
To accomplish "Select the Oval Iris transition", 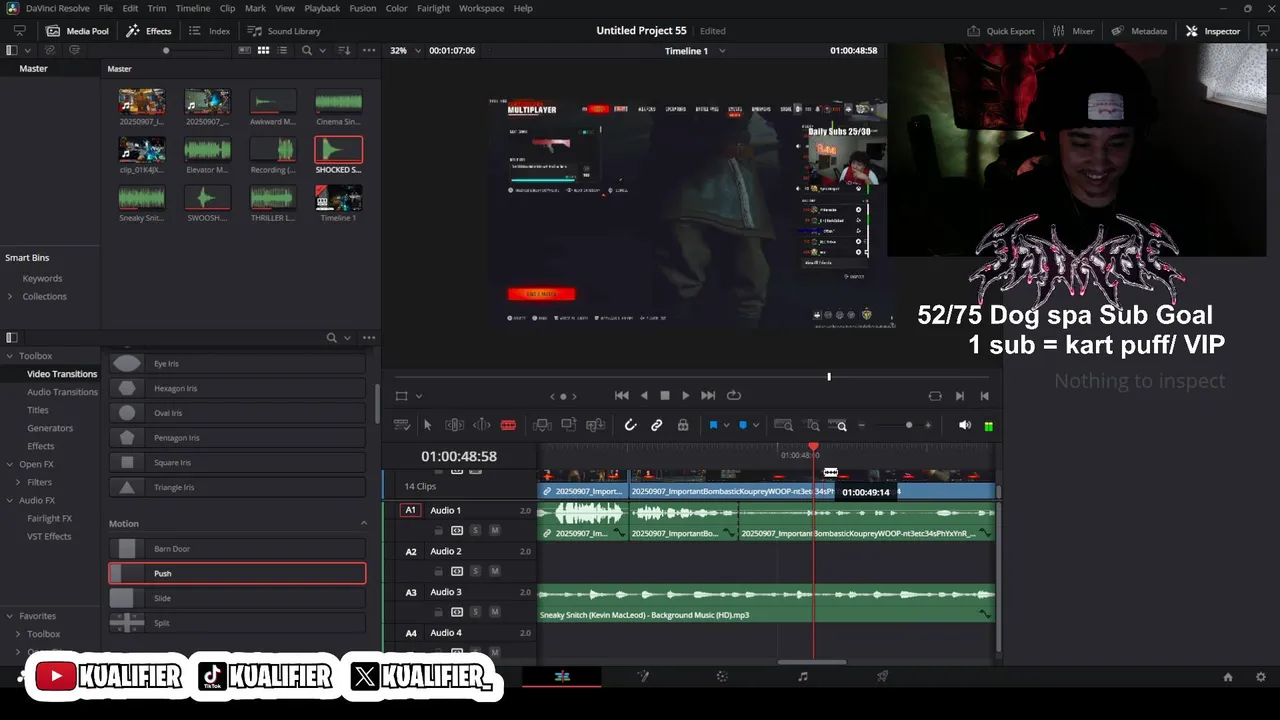I will (x=237, y=412).
